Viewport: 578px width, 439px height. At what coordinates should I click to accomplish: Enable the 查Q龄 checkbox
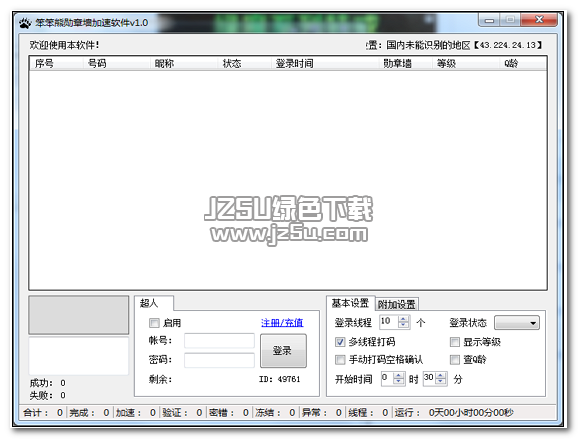455,359
